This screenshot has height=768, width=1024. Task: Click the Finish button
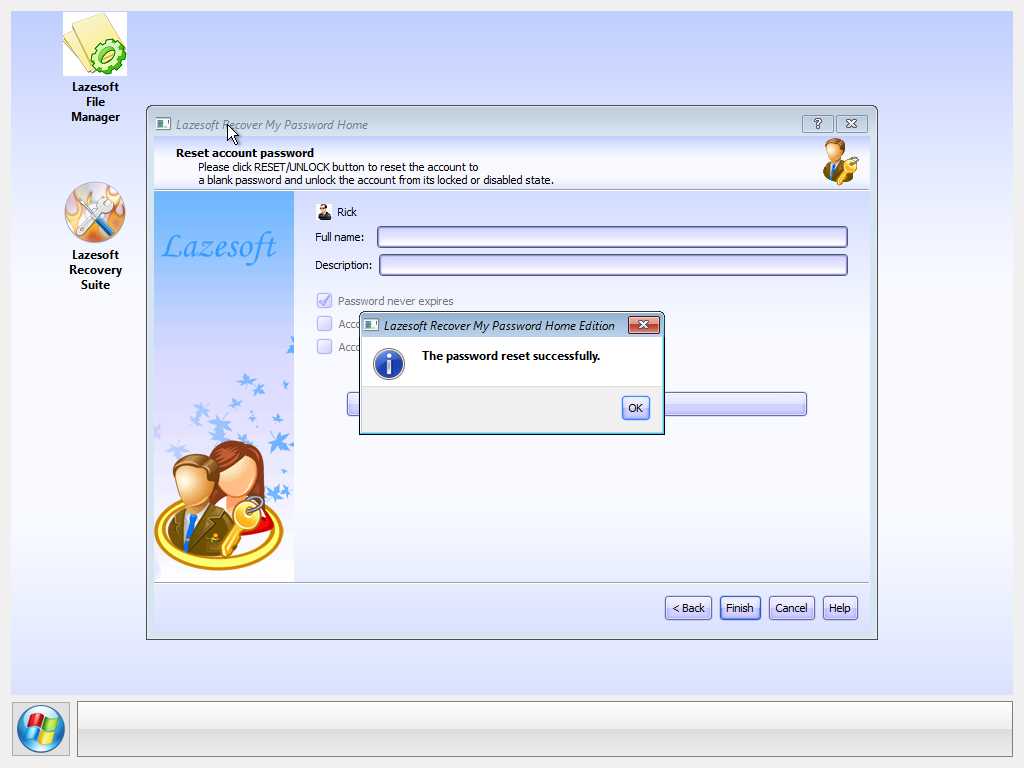tap(739, 608)
